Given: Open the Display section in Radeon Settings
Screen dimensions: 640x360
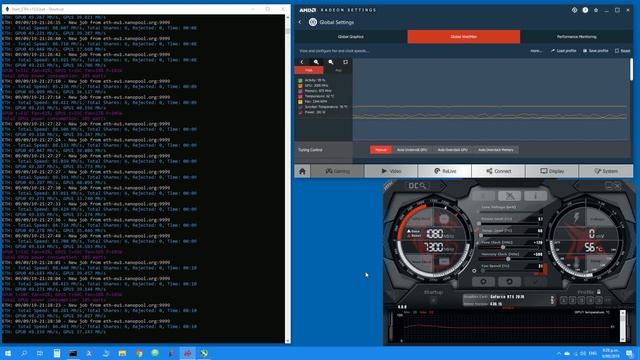Looking at the screenshot, I should [x=552, y=171].
